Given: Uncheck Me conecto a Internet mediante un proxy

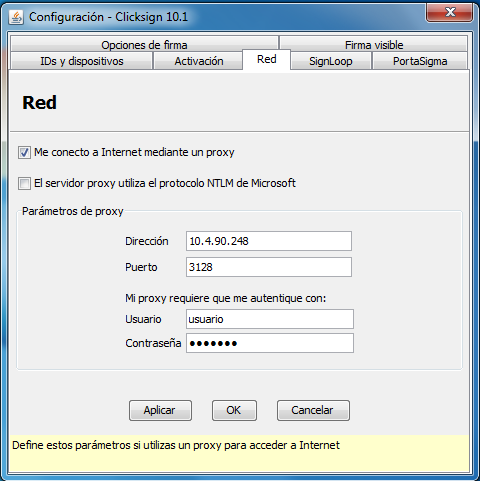Looking at the screenshot, I should 24,152.
